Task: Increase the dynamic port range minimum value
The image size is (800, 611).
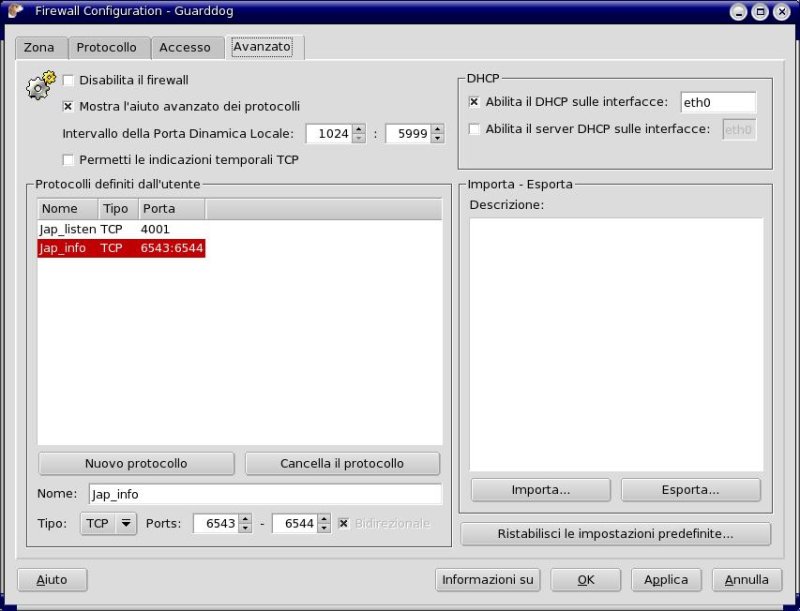Action: pyautogui.click(x=358, y=128)
